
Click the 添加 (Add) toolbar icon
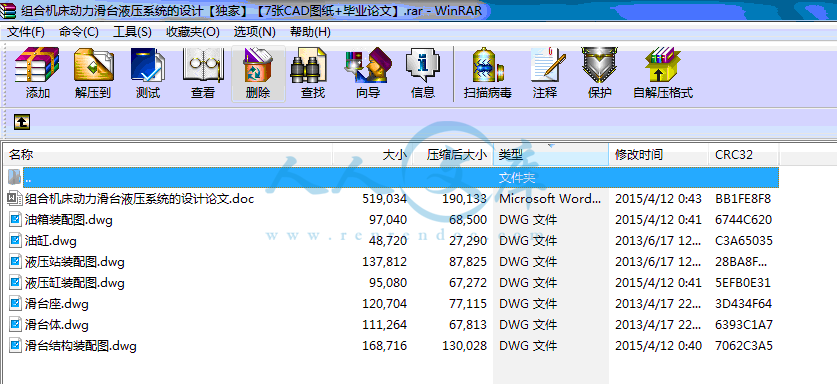tap(37, 65)
